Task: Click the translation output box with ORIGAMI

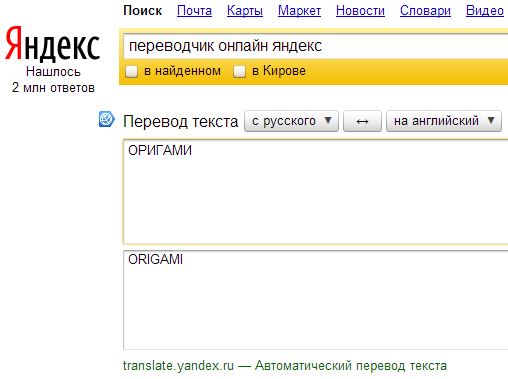Action: 315,300
